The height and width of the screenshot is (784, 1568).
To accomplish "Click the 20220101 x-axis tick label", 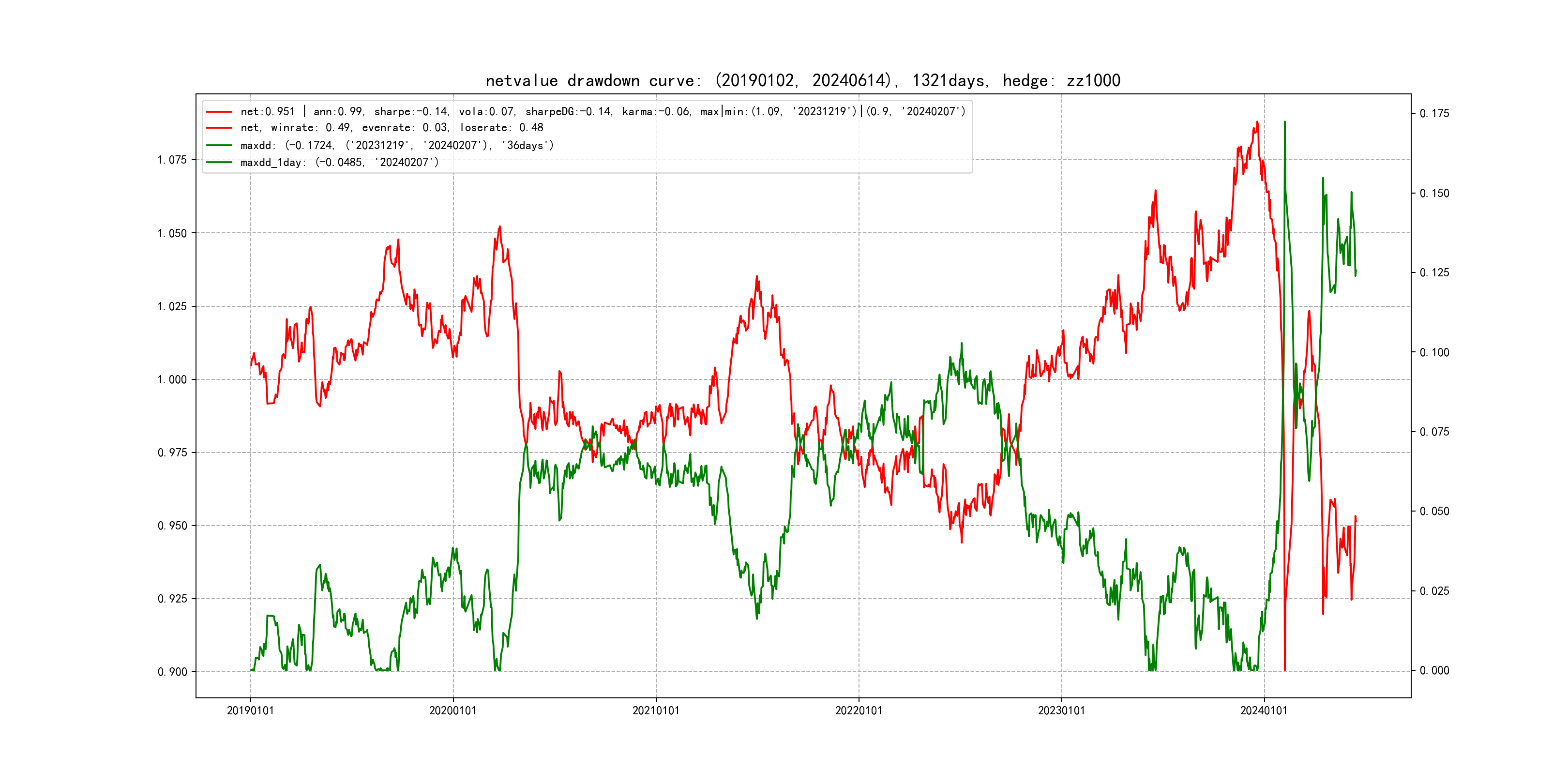I will pyautogui.click(x=858, y=710).
